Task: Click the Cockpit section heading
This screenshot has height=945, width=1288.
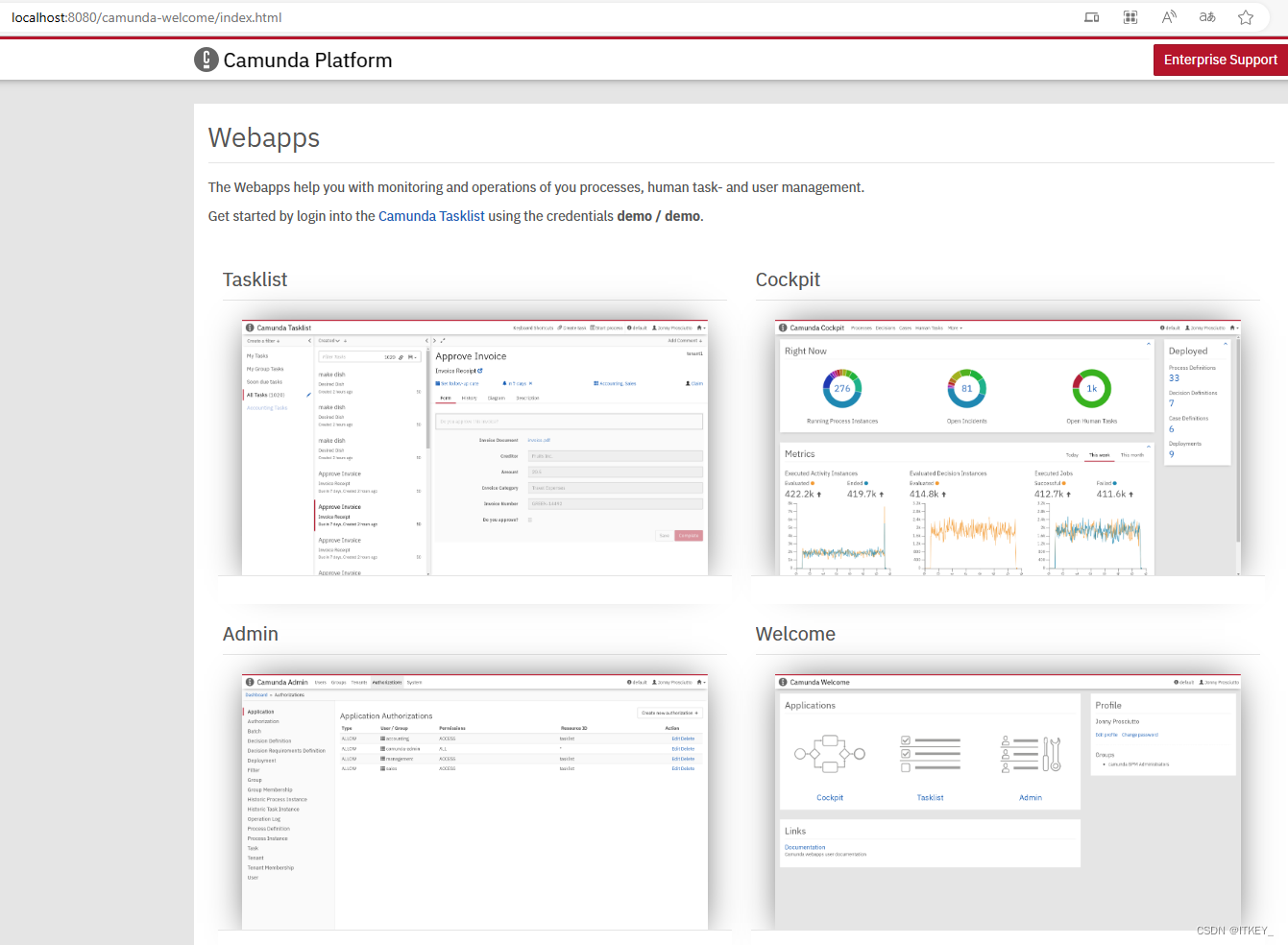Action: coord(788,279)
